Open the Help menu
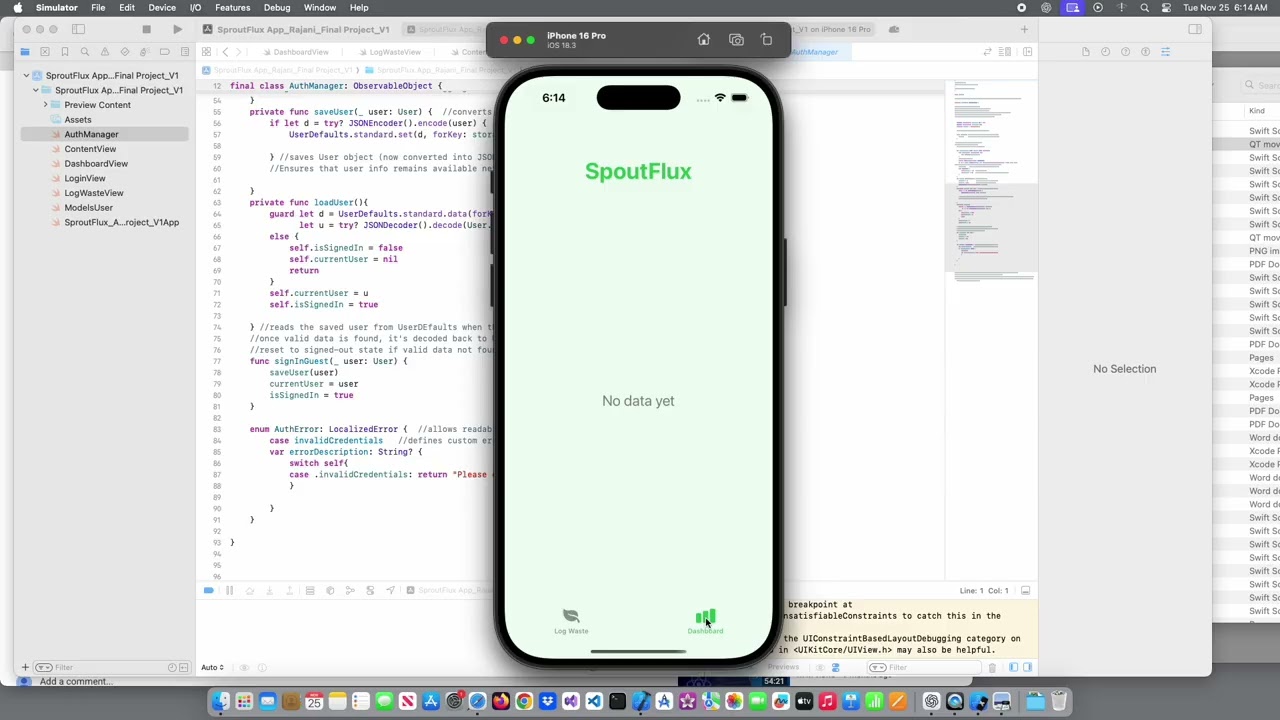 [359, 8]
